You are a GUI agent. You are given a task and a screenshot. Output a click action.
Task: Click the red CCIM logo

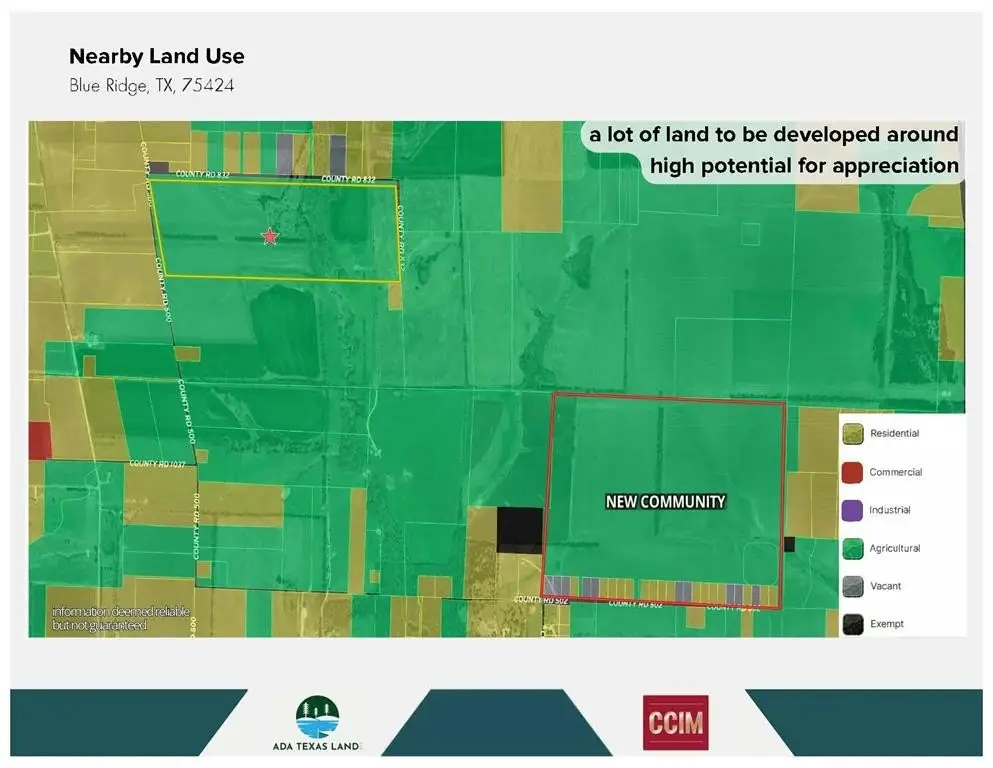tap(675, 723)
